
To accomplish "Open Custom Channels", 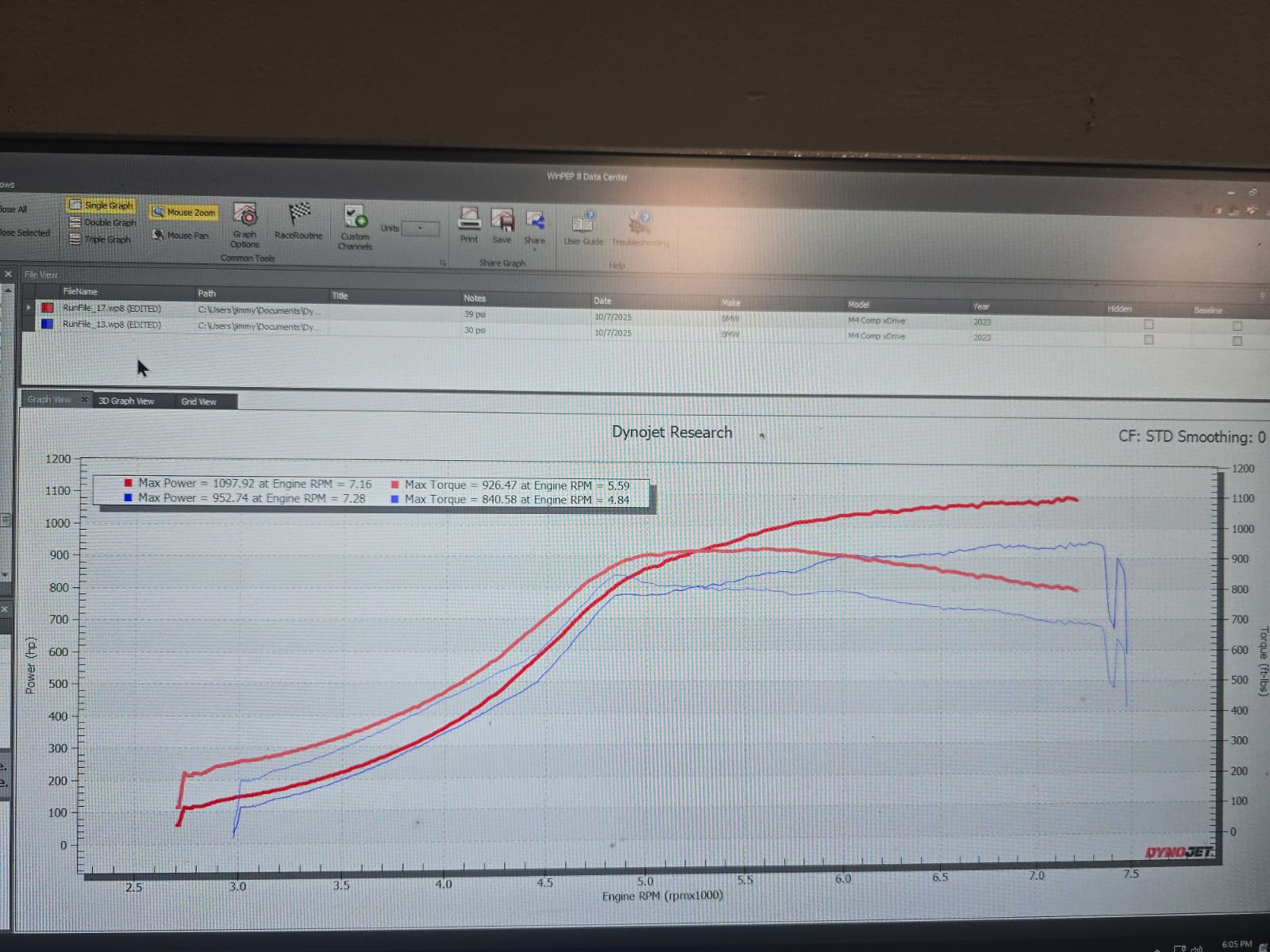I will click(x=355, y=226).
